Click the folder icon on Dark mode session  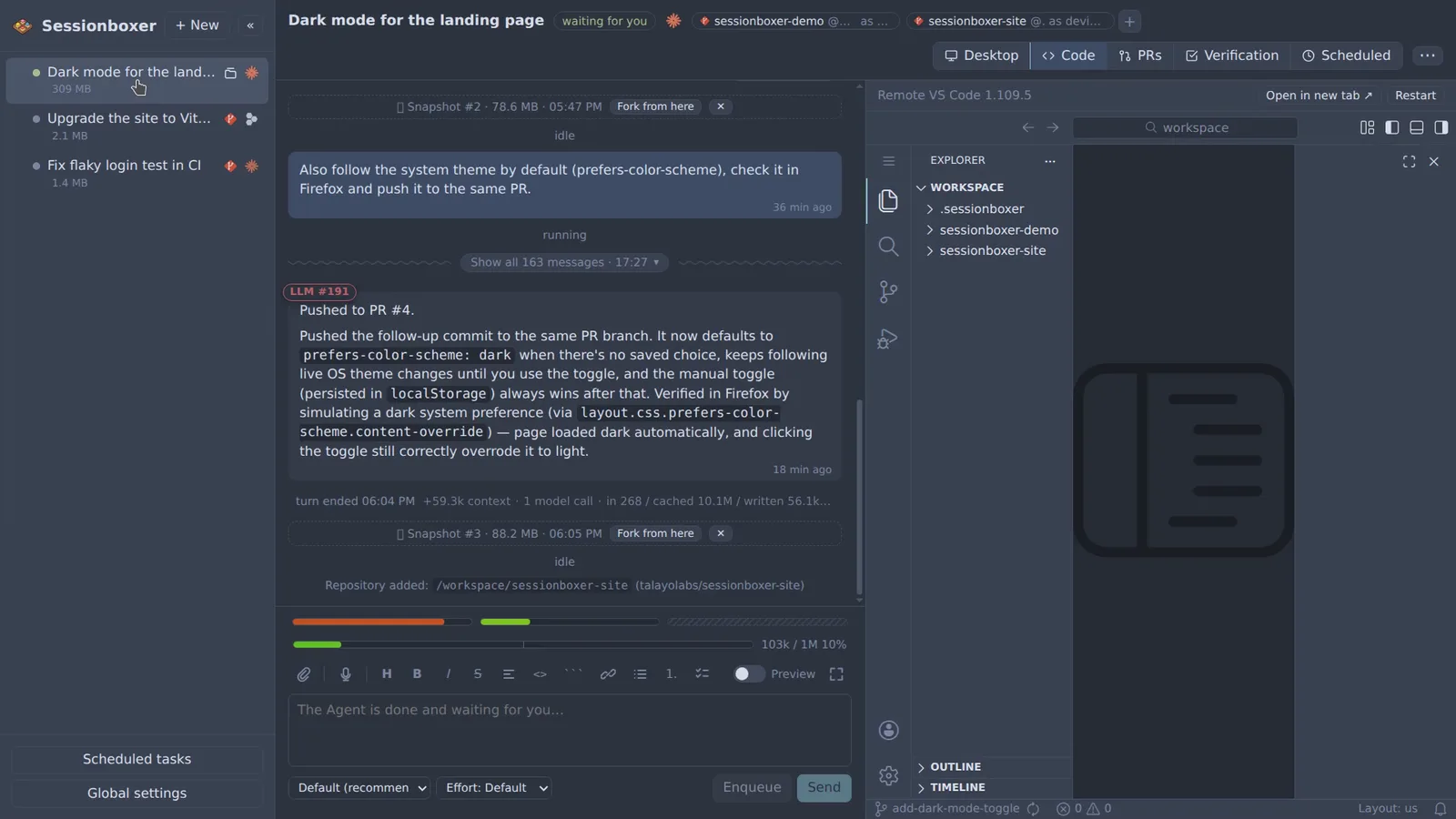pyautogui.click(x=231, y=73)
